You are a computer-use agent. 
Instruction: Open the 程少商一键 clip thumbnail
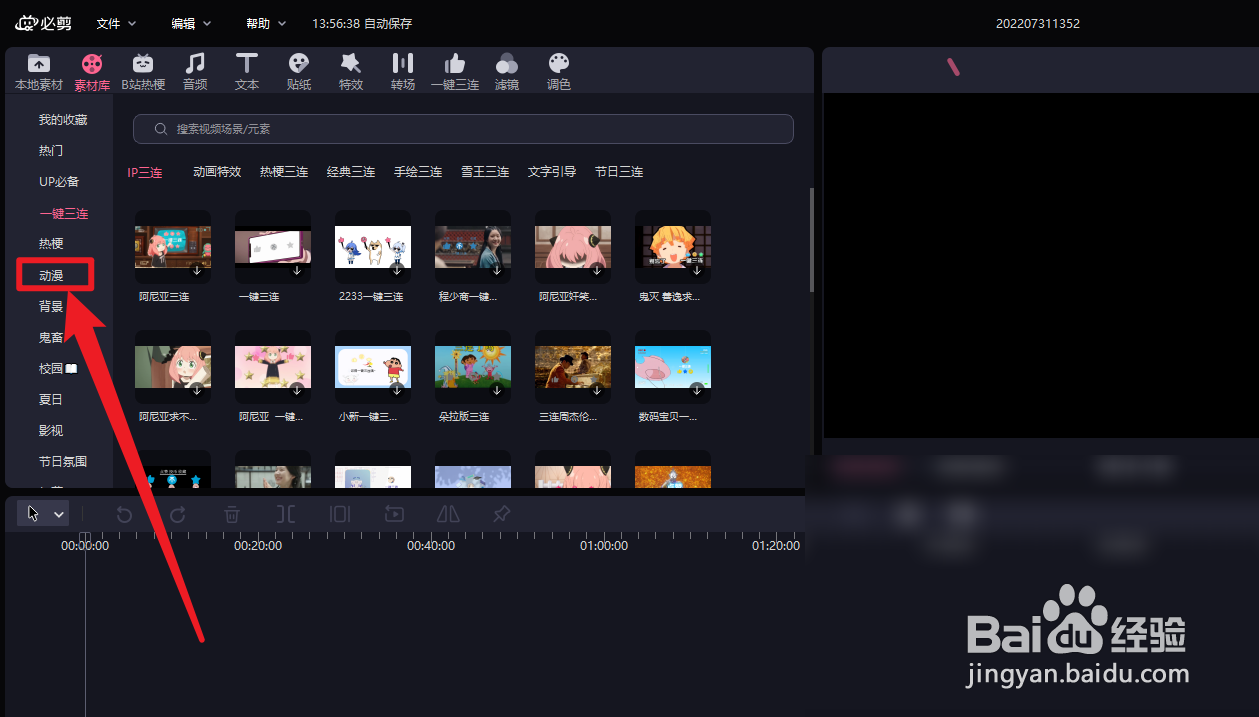(473, 246)
